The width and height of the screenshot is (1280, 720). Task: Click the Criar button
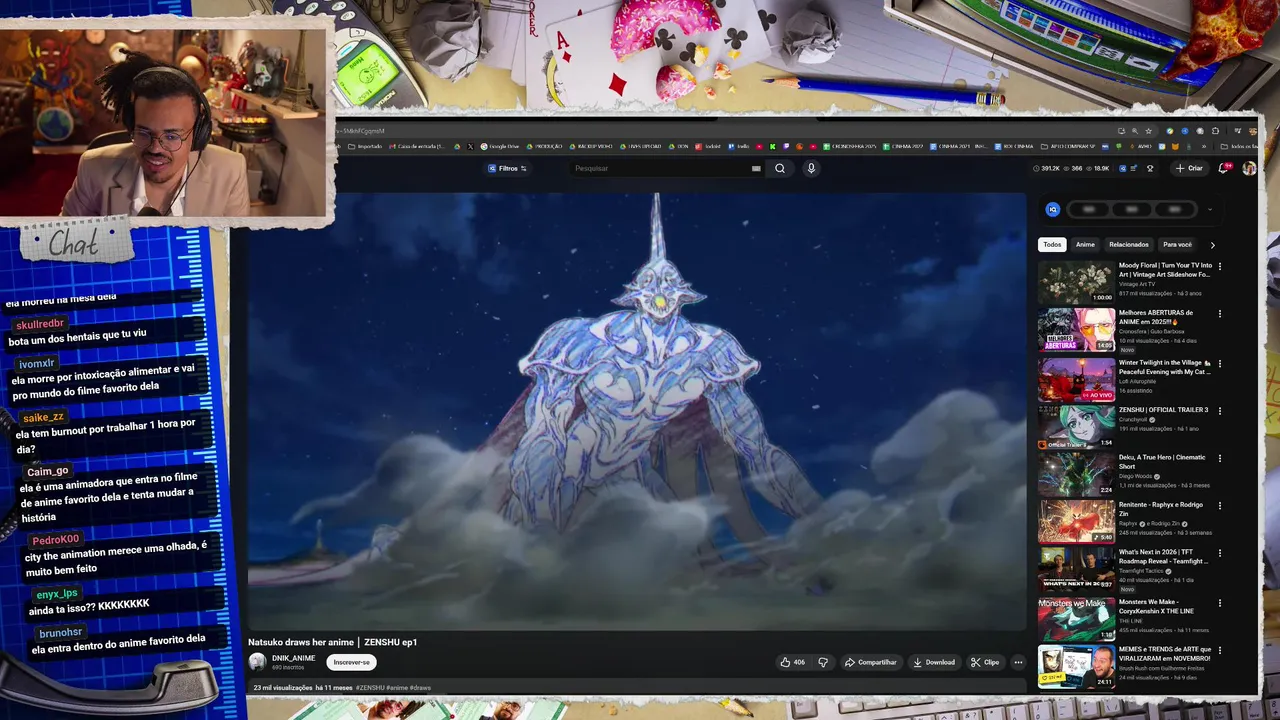[x=1190, y=168]
